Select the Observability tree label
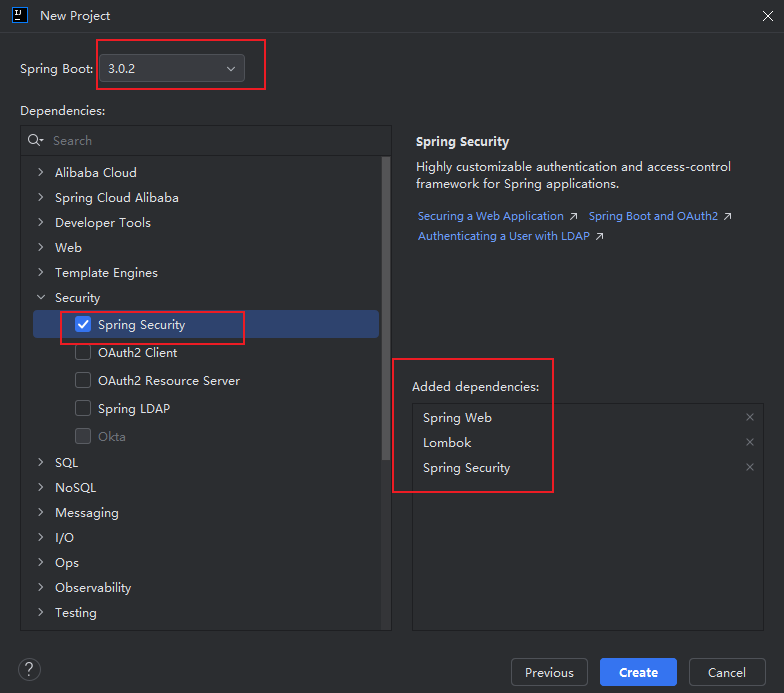 pos(93,588)
